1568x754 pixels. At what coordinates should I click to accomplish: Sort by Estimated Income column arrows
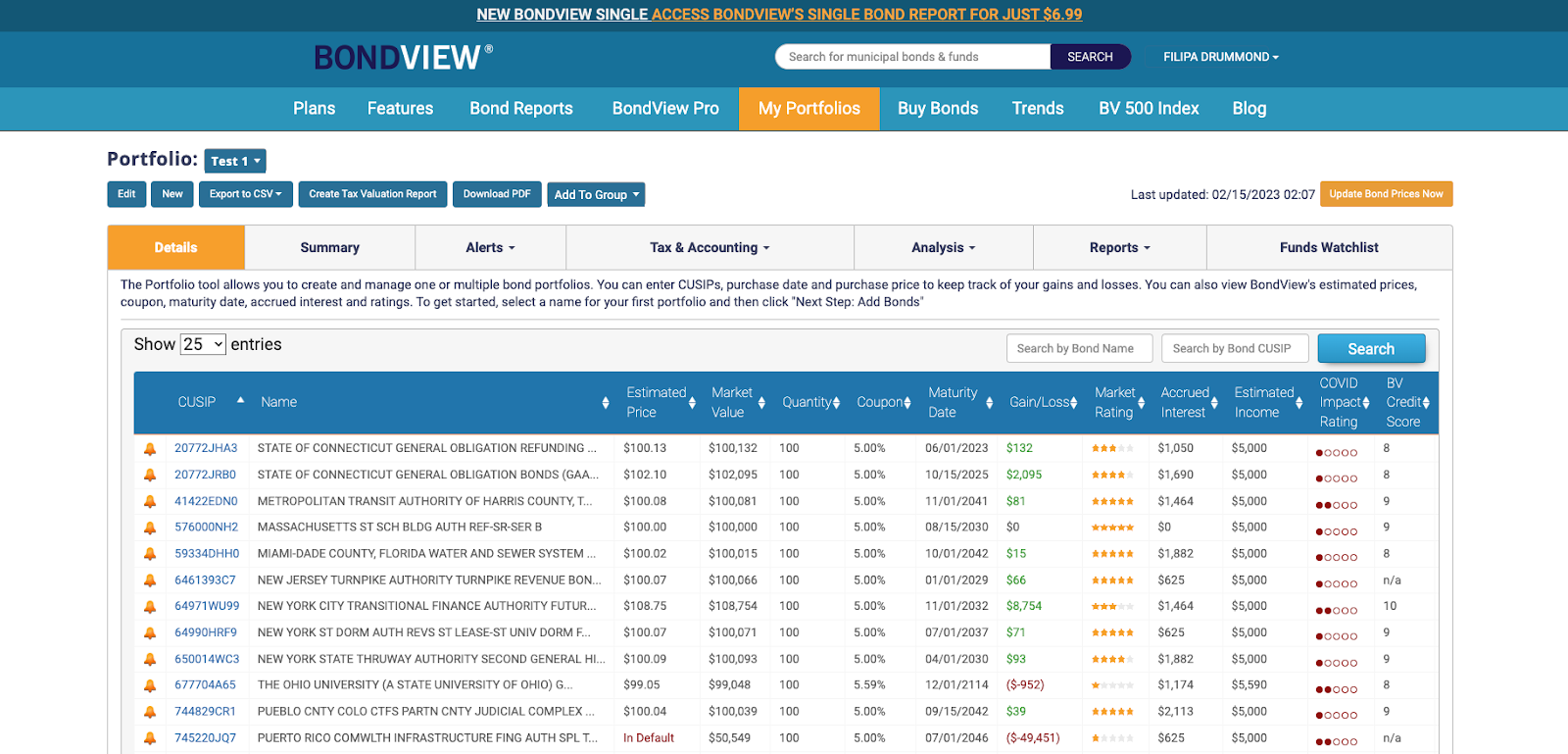coord(1298,403)
